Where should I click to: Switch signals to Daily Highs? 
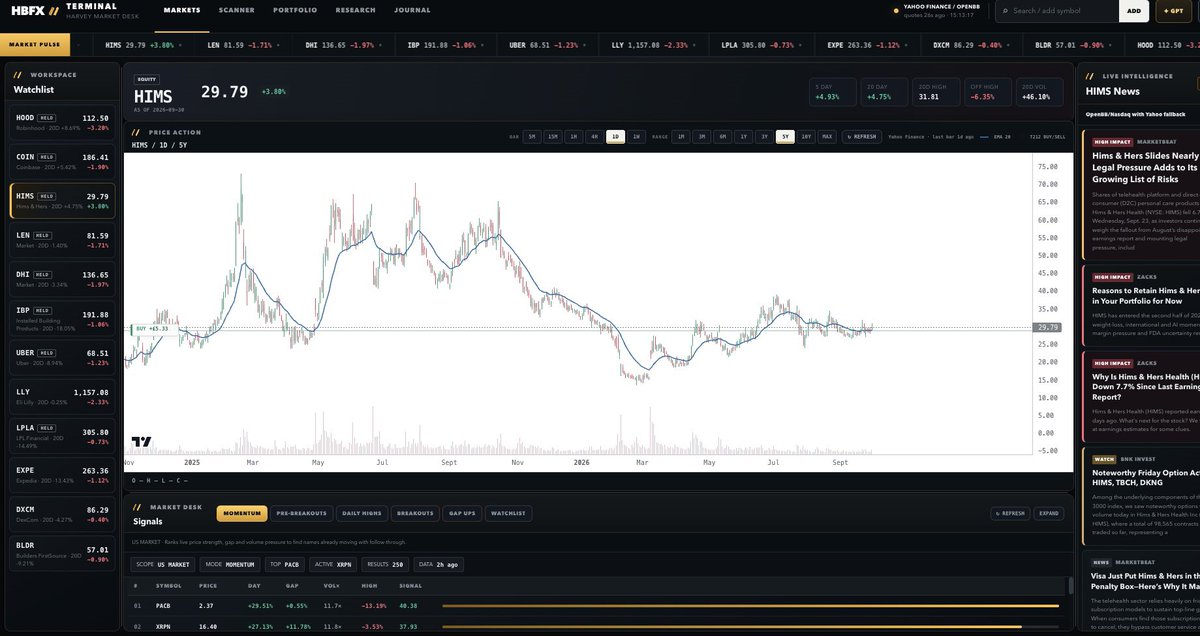point(361,513)
